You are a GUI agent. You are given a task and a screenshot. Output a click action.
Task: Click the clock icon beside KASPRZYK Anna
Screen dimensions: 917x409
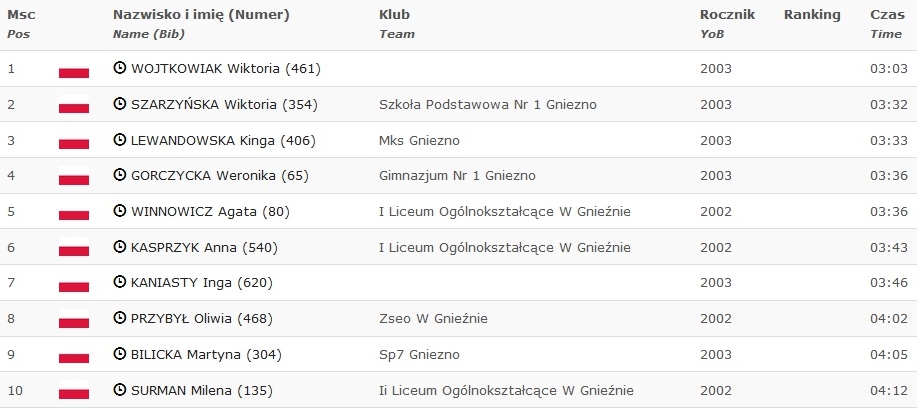pyautogui.click(x=119, y=247)
